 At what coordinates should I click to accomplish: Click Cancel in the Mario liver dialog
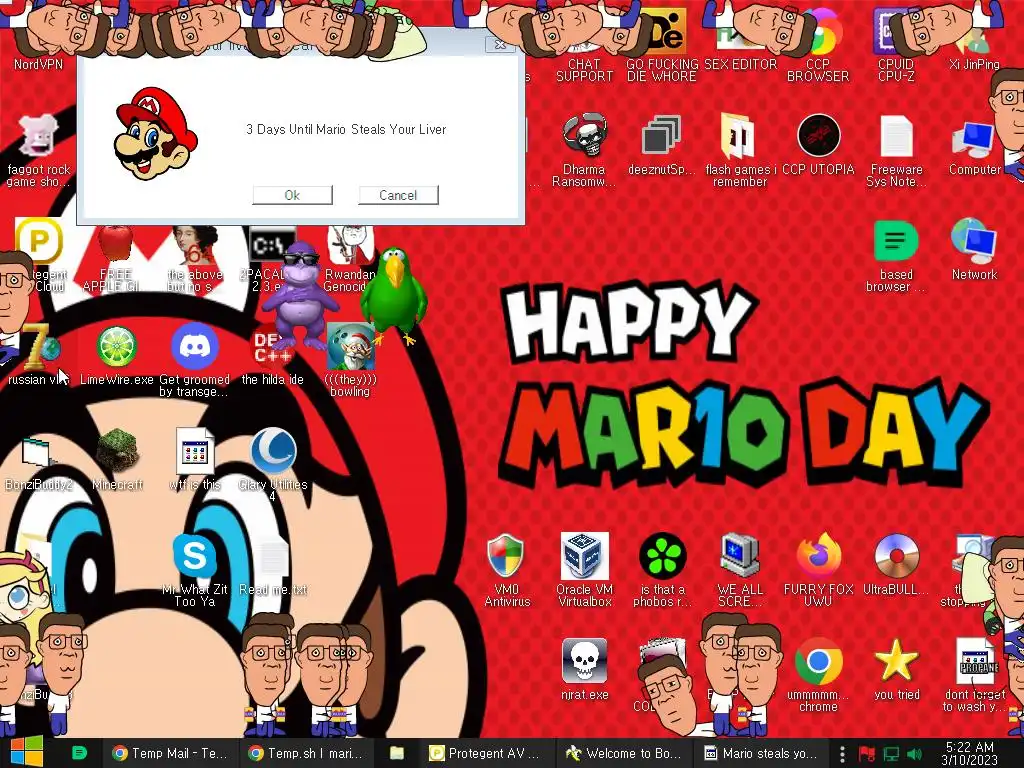398,195
